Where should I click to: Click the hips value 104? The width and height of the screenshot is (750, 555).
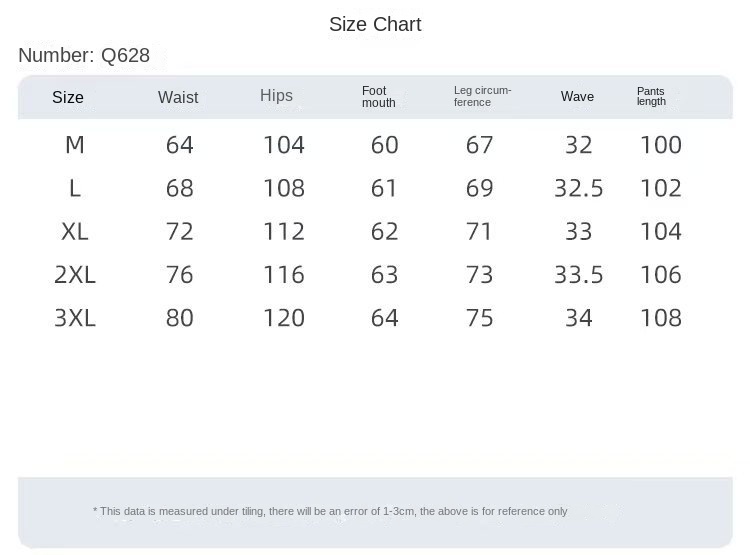tap(284, 145)
